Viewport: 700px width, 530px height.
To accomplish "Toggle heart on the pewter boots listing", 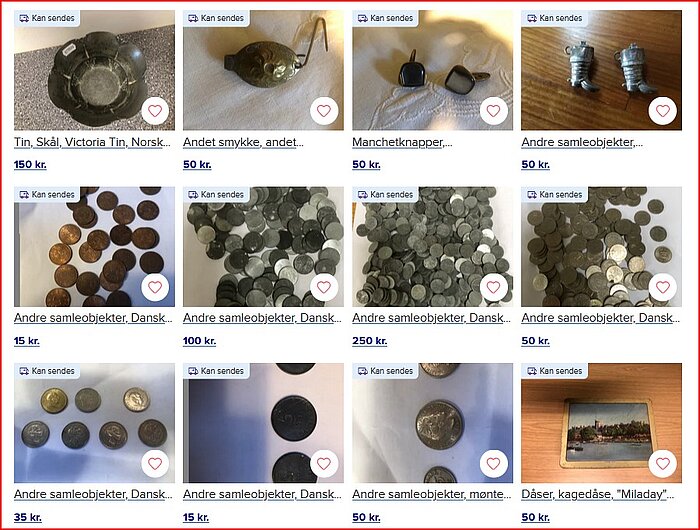I will point(662,111).
